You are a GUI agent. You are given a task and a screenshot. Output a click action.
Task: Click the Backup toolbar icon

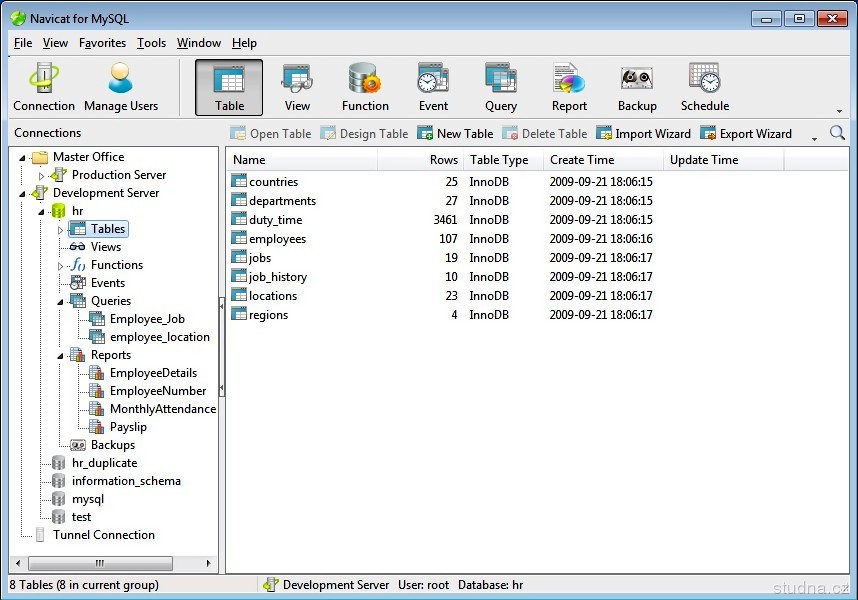click(x=637, y=87)
